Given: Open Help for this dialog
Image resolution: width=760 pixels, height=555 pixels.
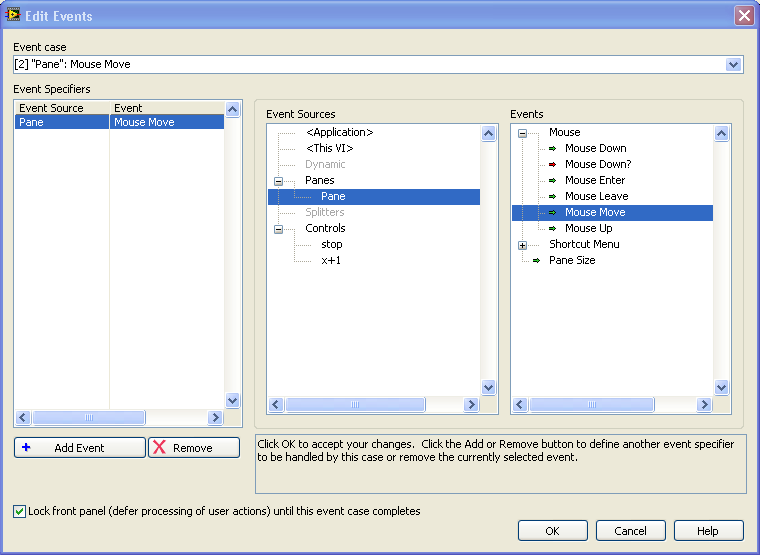Looking at the screenshot, I should click(x=709, y=531).
